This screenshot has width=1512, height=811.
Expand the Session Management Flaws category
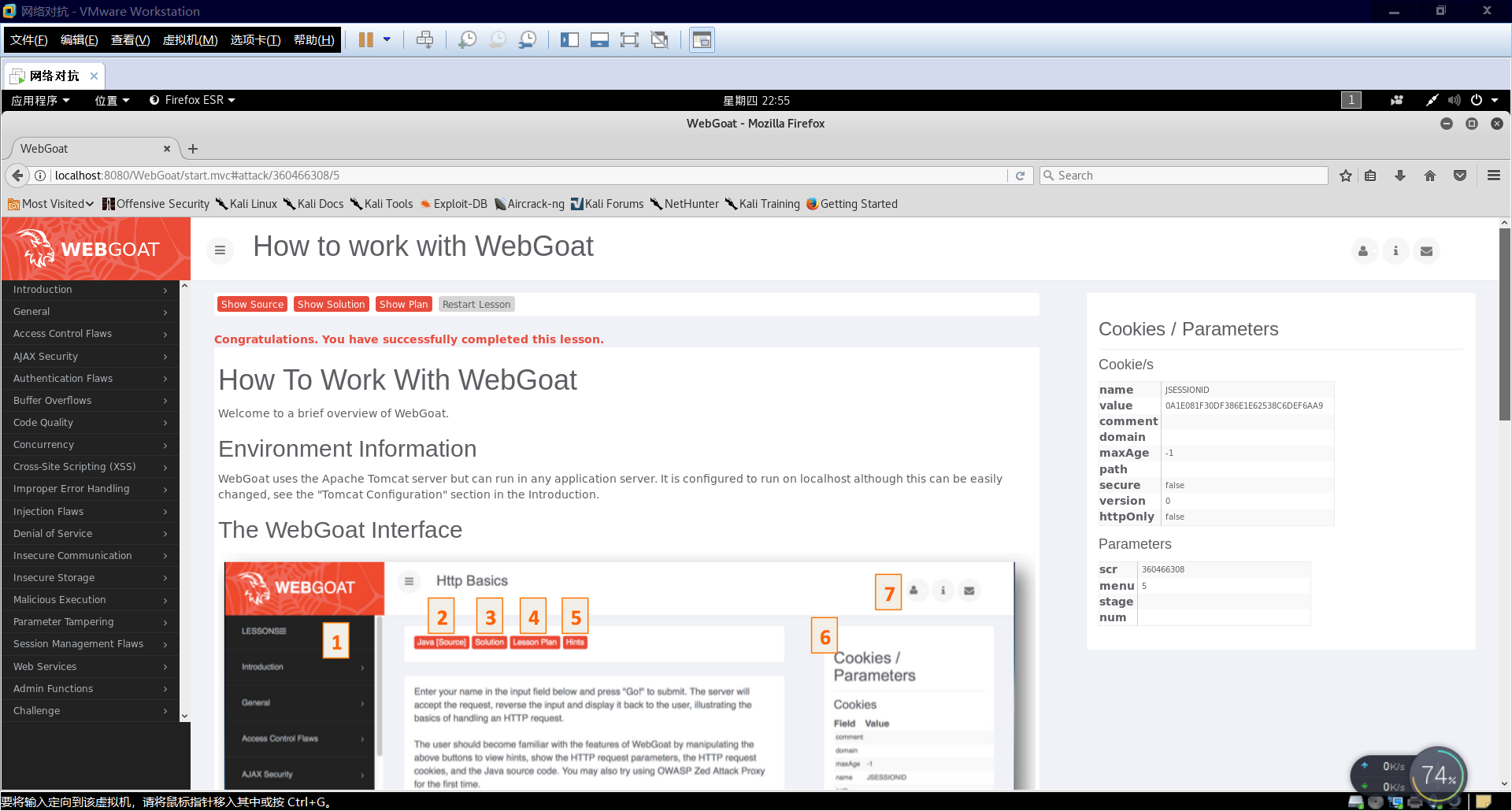point(91,644)
